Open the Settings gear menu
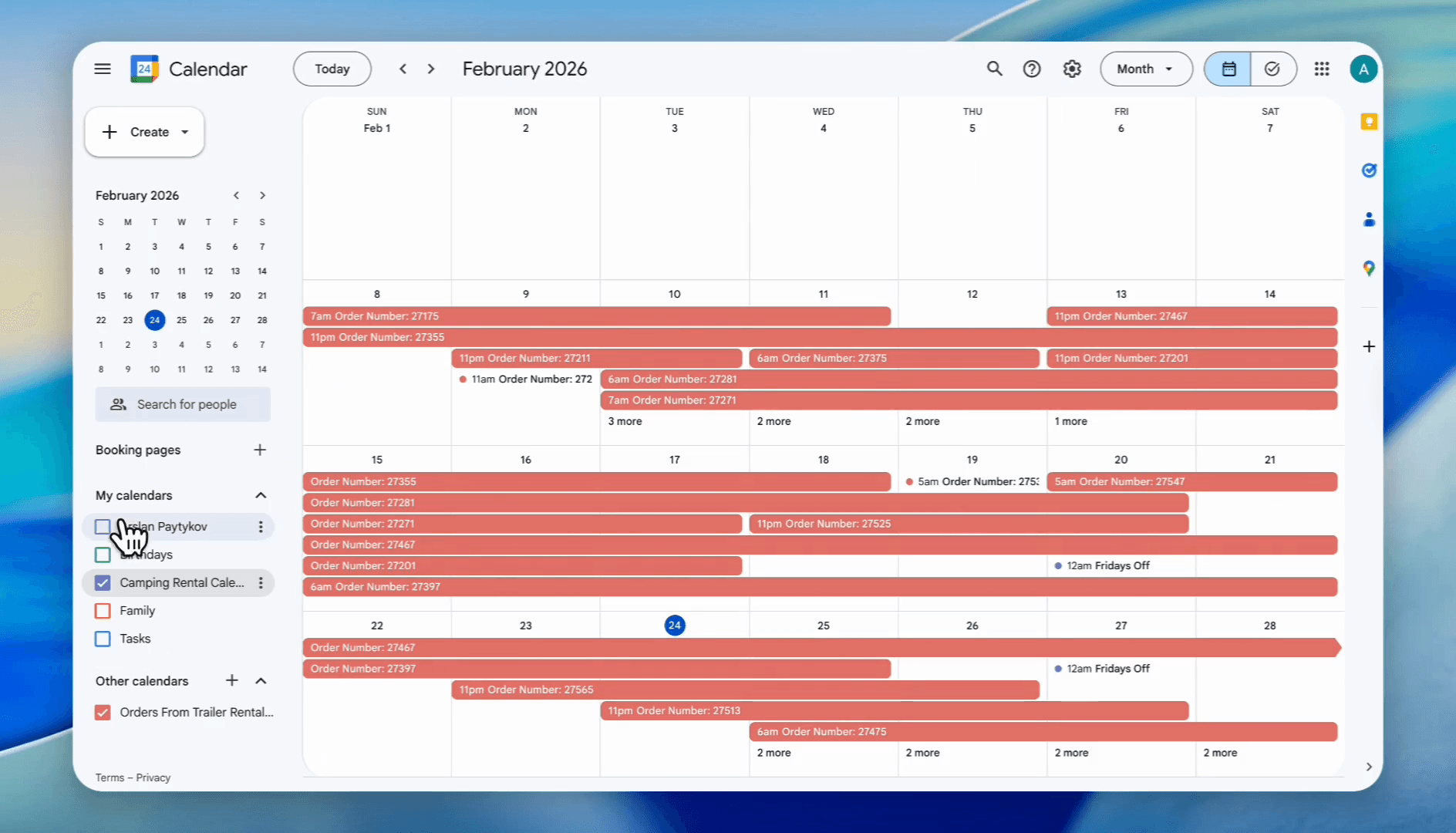This screenshot has height=833, width=1456. [1072, 69]
